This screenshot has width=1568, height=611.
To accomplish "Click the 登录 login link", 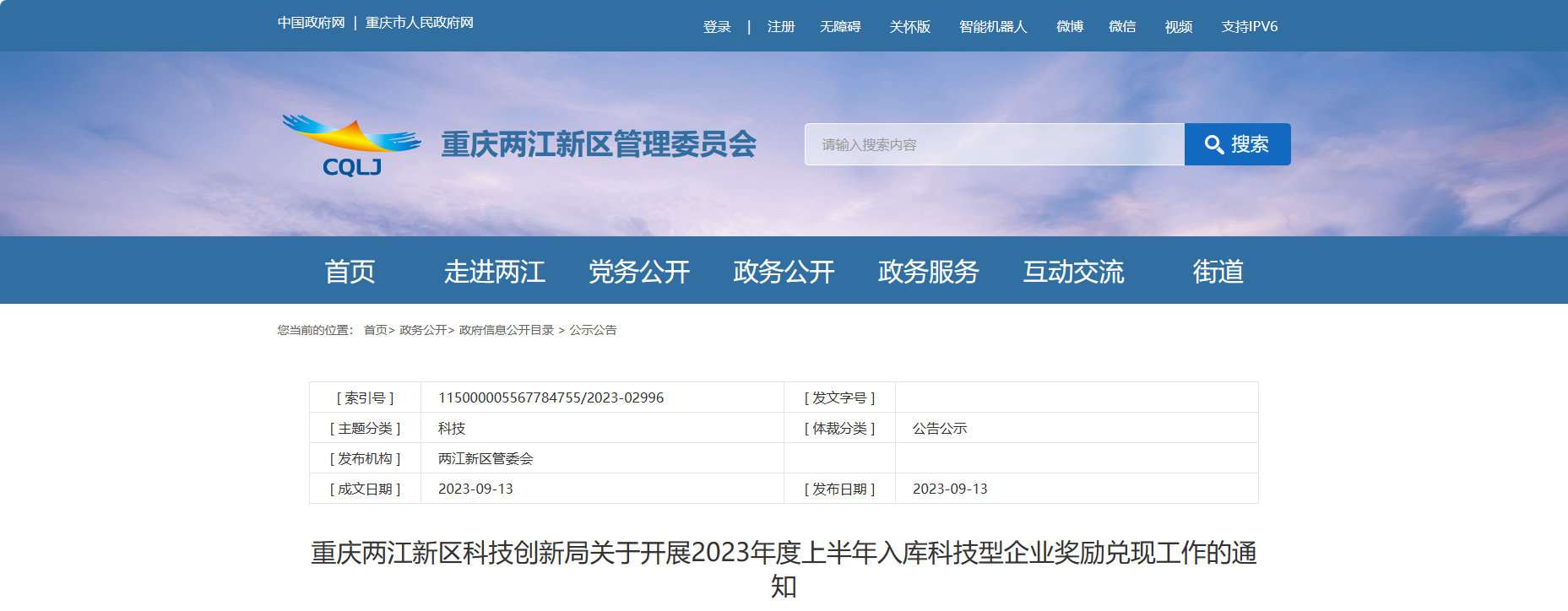I will 717,27.
